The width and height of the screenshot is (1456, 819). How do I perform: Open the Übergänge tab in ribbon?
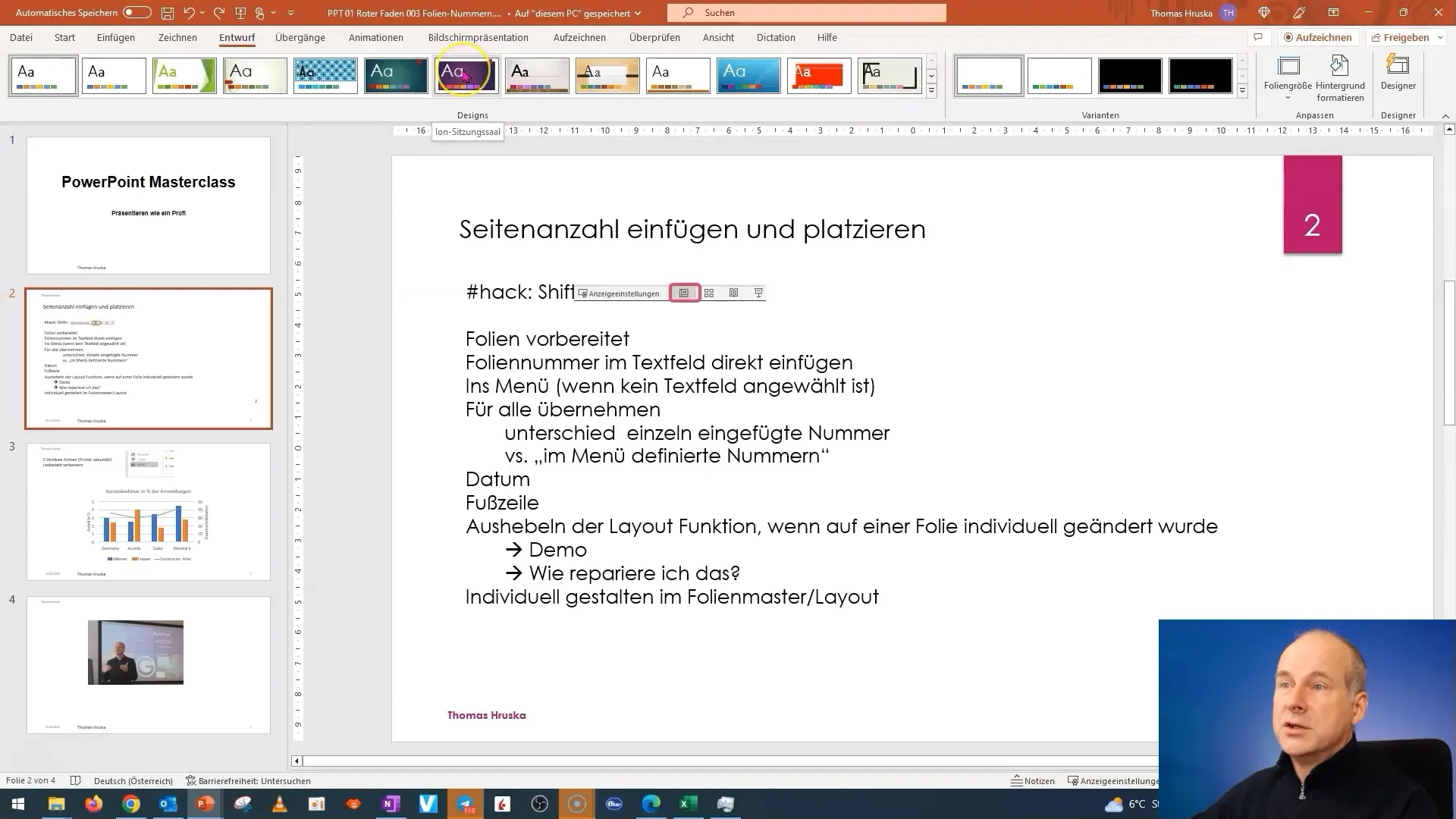(x=300, y=37)
